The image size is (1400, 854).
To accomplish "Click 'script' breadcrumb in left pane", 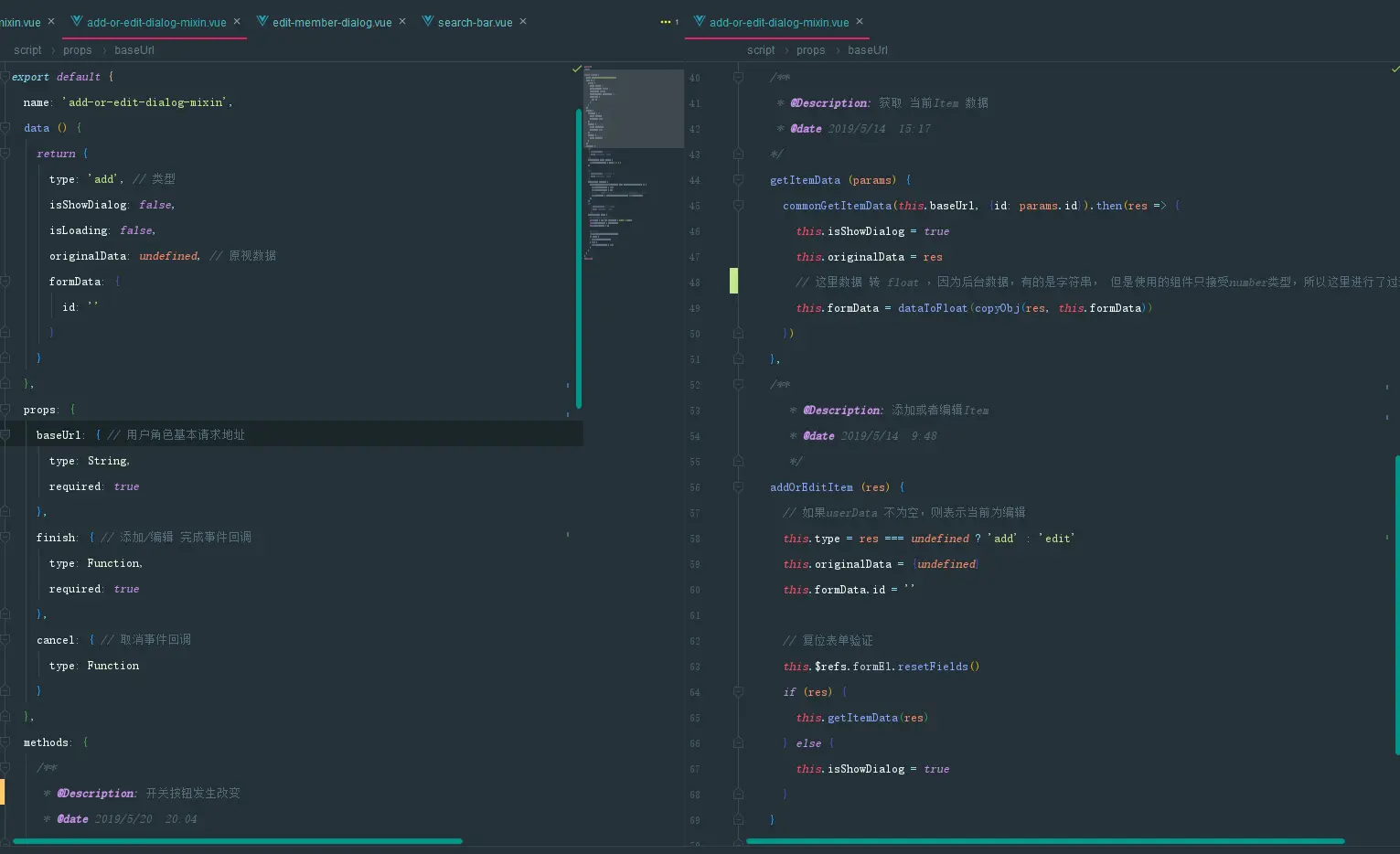I will click(x=27, y=50).
